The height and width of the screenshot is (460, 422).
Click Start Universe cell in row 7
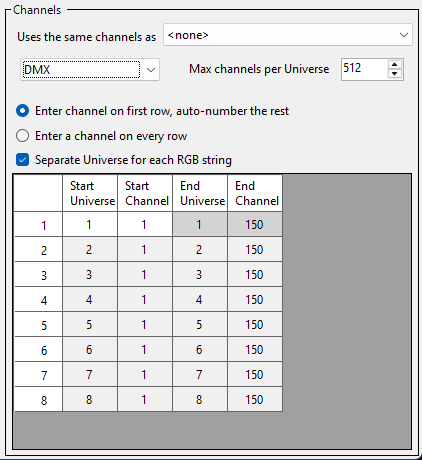[x=90, y=375]
